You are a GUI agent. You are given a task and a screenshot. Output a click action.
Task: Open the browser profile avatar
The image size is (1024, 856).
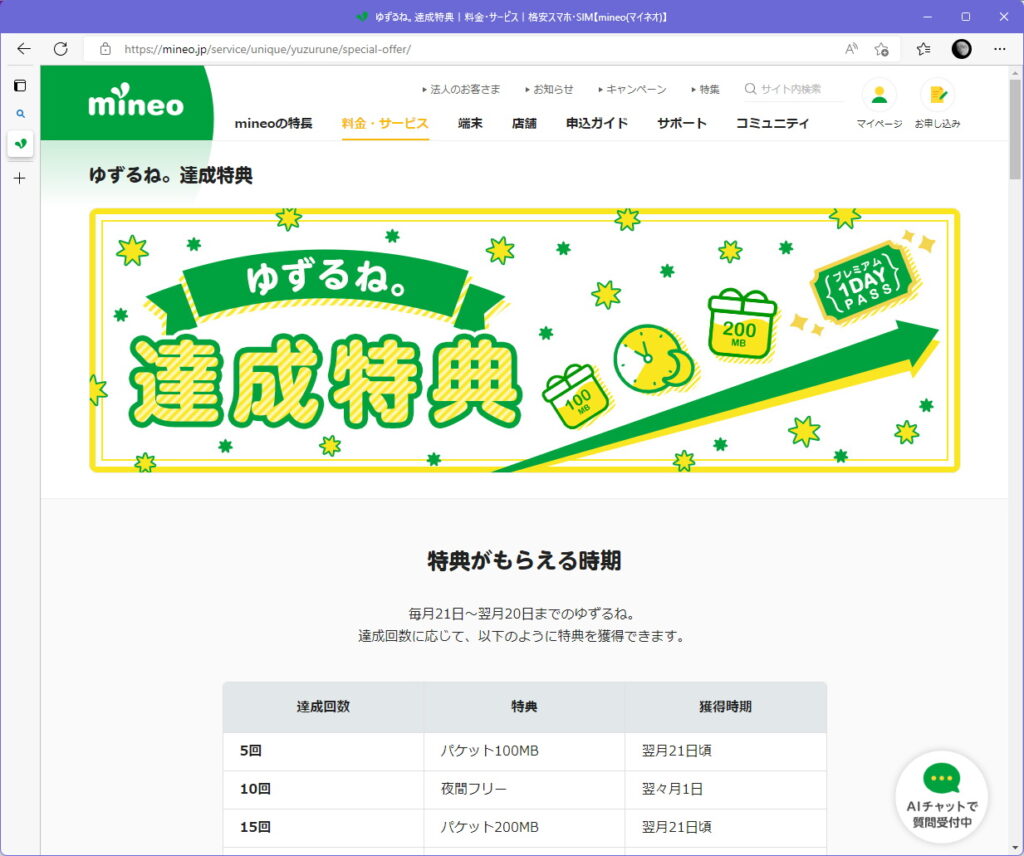[961, 49]
